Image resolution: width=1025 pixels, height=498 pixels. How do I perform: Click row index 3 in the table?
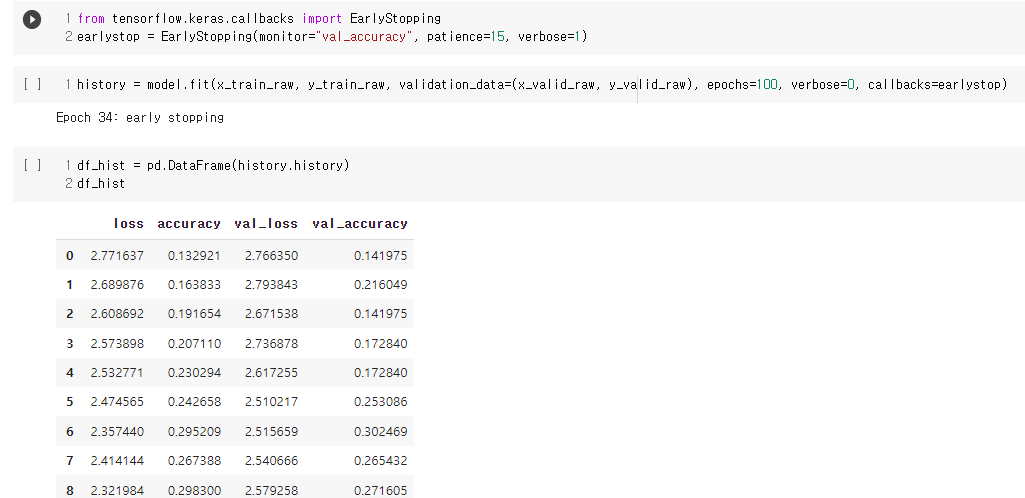(x=70, y=344)
